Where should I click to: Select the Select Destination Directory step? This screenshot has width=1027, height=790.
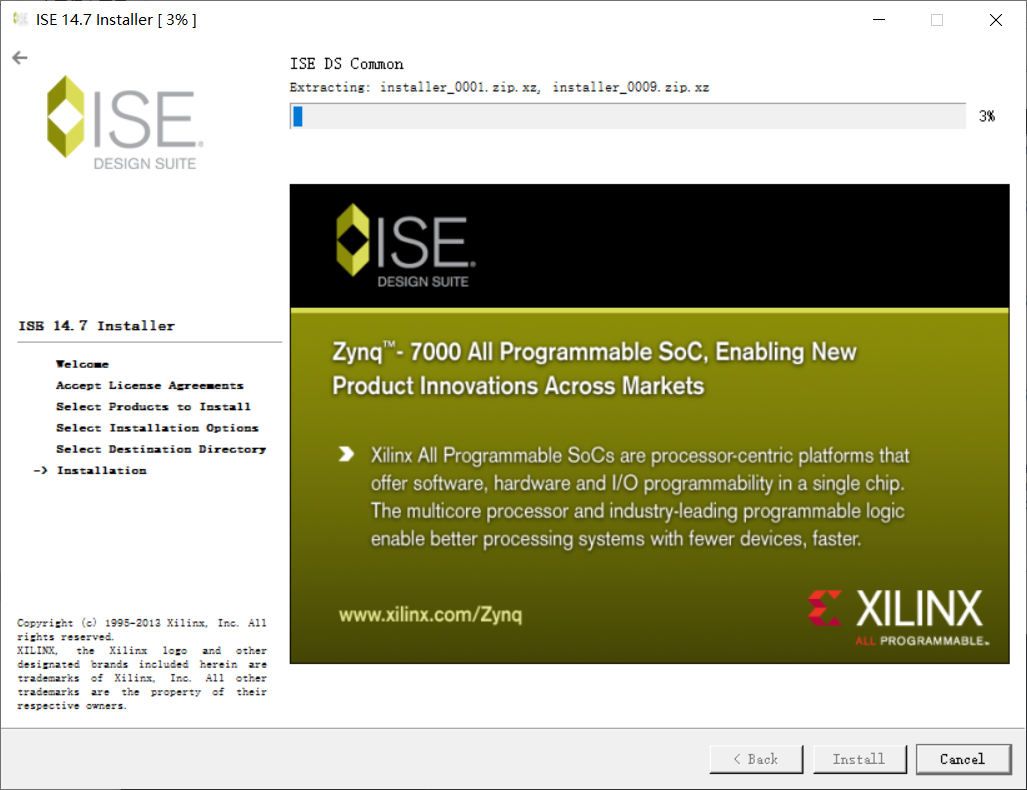161,449
